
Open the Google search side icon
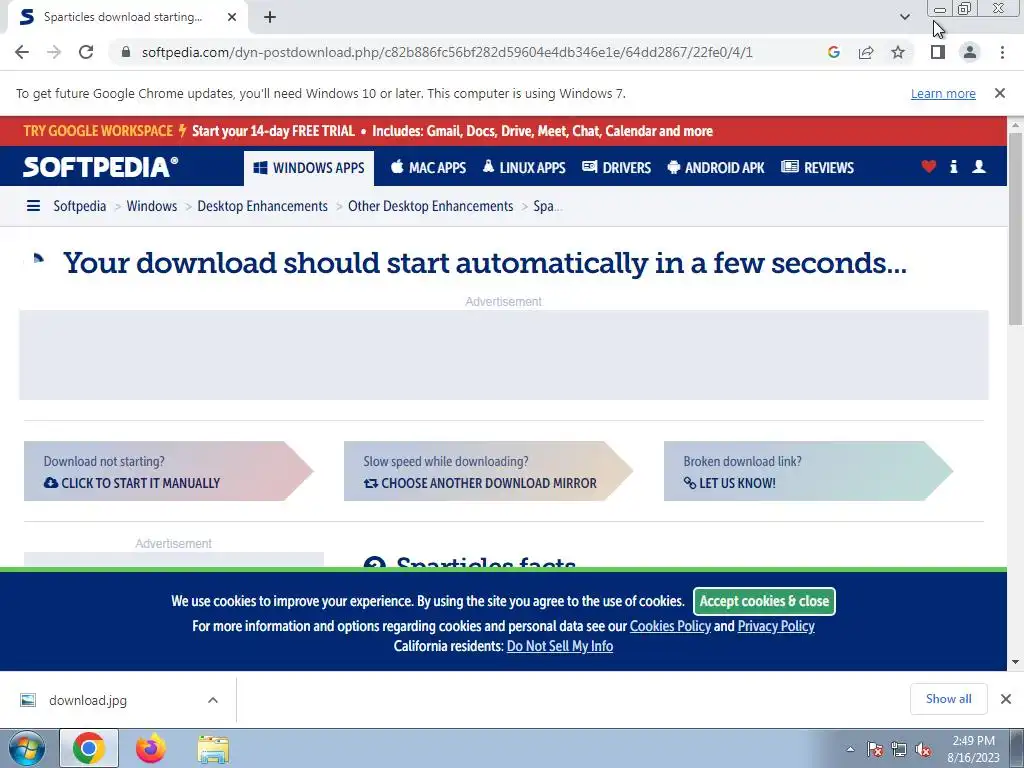pos(833,52)
